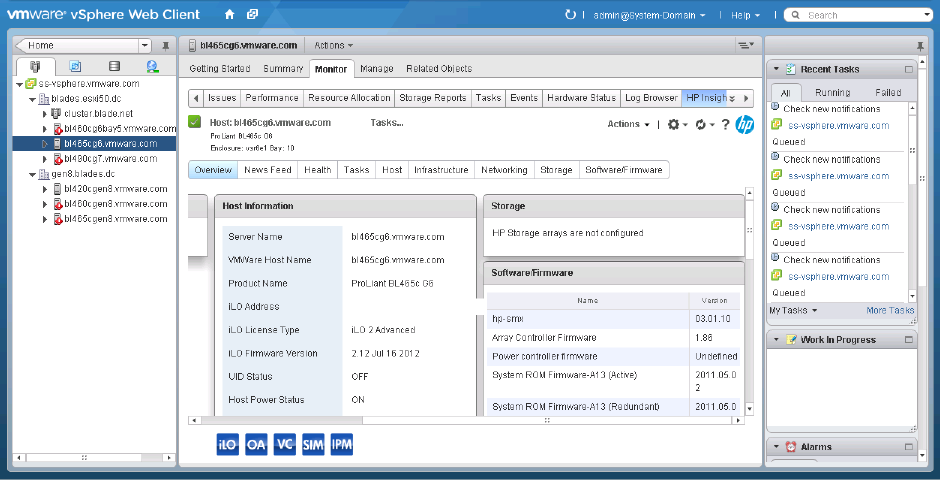Screen dimensions: 940x480
Task: Open the Help dropdown menu
Action: pyautogui.click(x=745, y=15)
